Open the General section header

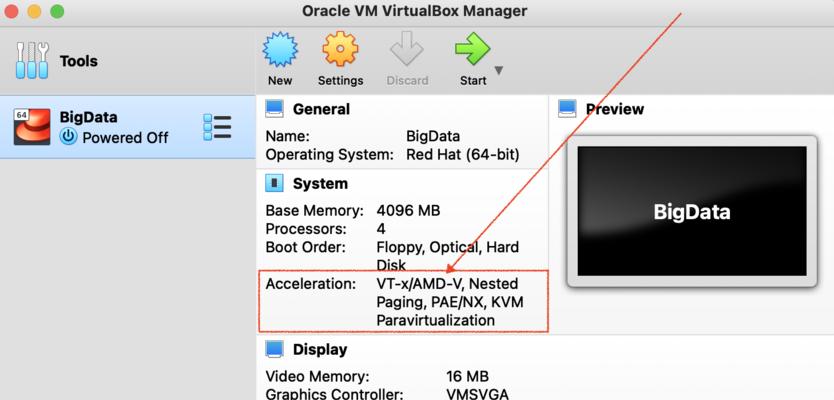coord(321,110)
